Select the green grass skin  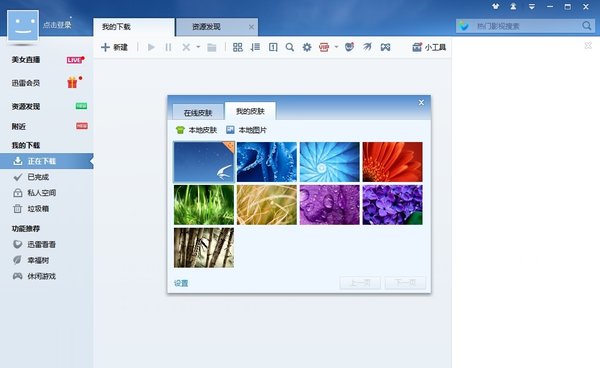pos(204,205)
